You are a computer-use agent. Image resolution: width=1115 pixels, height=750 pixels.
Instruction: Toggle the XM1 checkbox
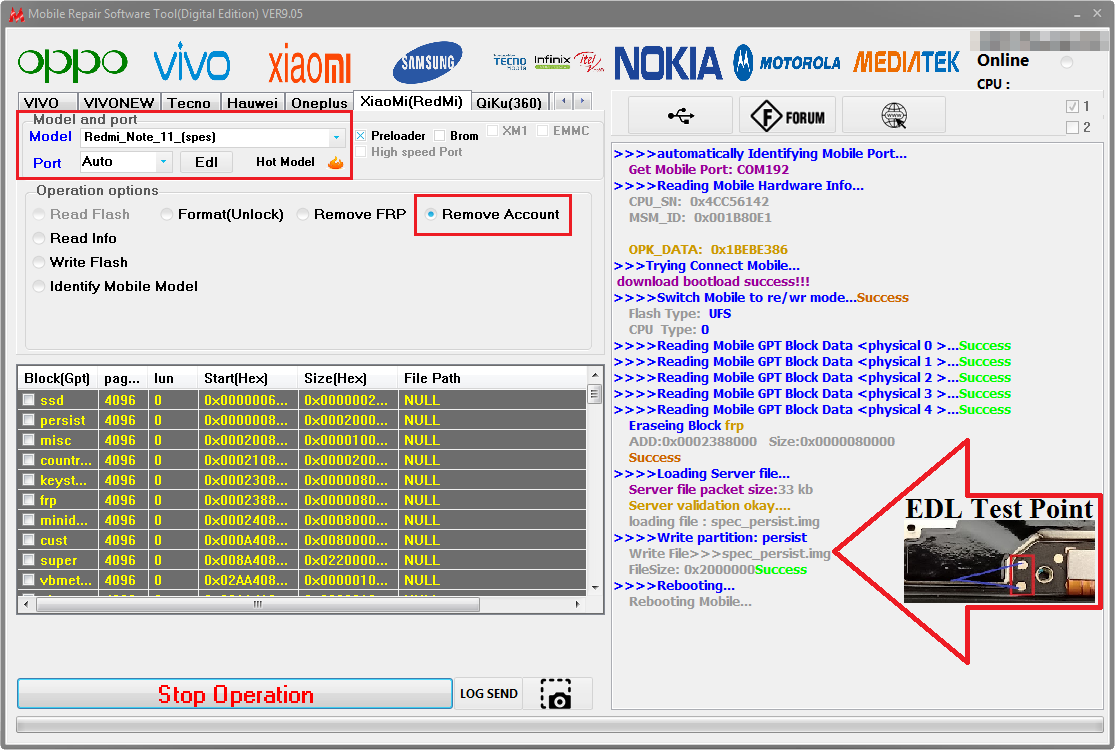492,131
